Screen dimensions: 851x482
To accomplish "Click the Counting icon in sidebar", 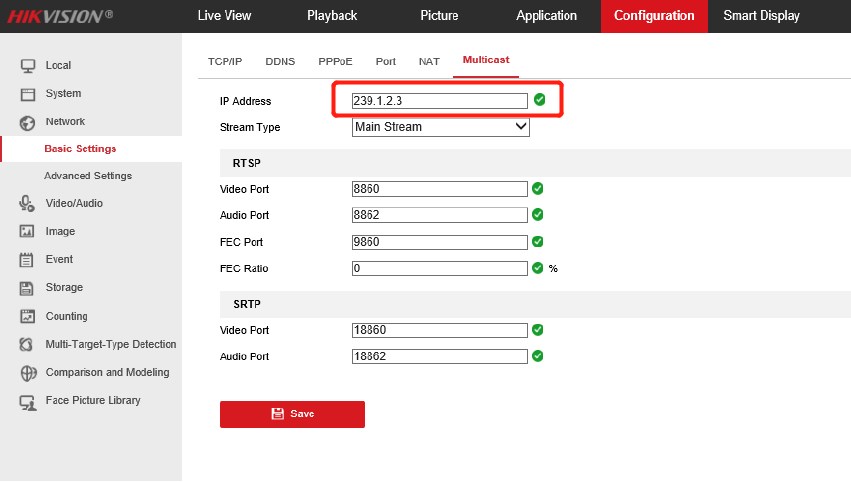I will [x=28, y=316].
